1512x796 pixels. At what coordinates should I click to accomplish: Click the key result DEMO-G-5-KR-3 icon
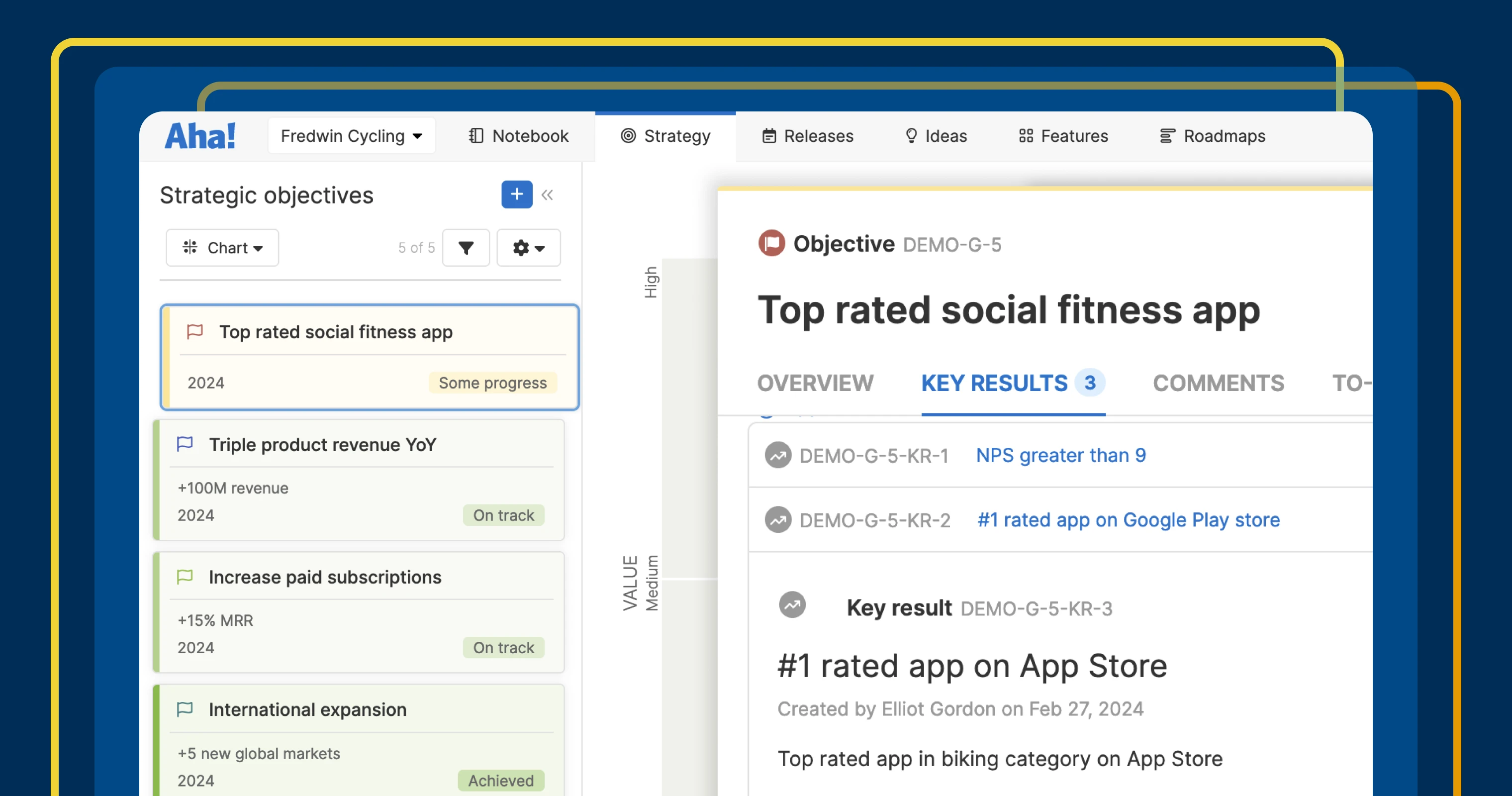792,605
